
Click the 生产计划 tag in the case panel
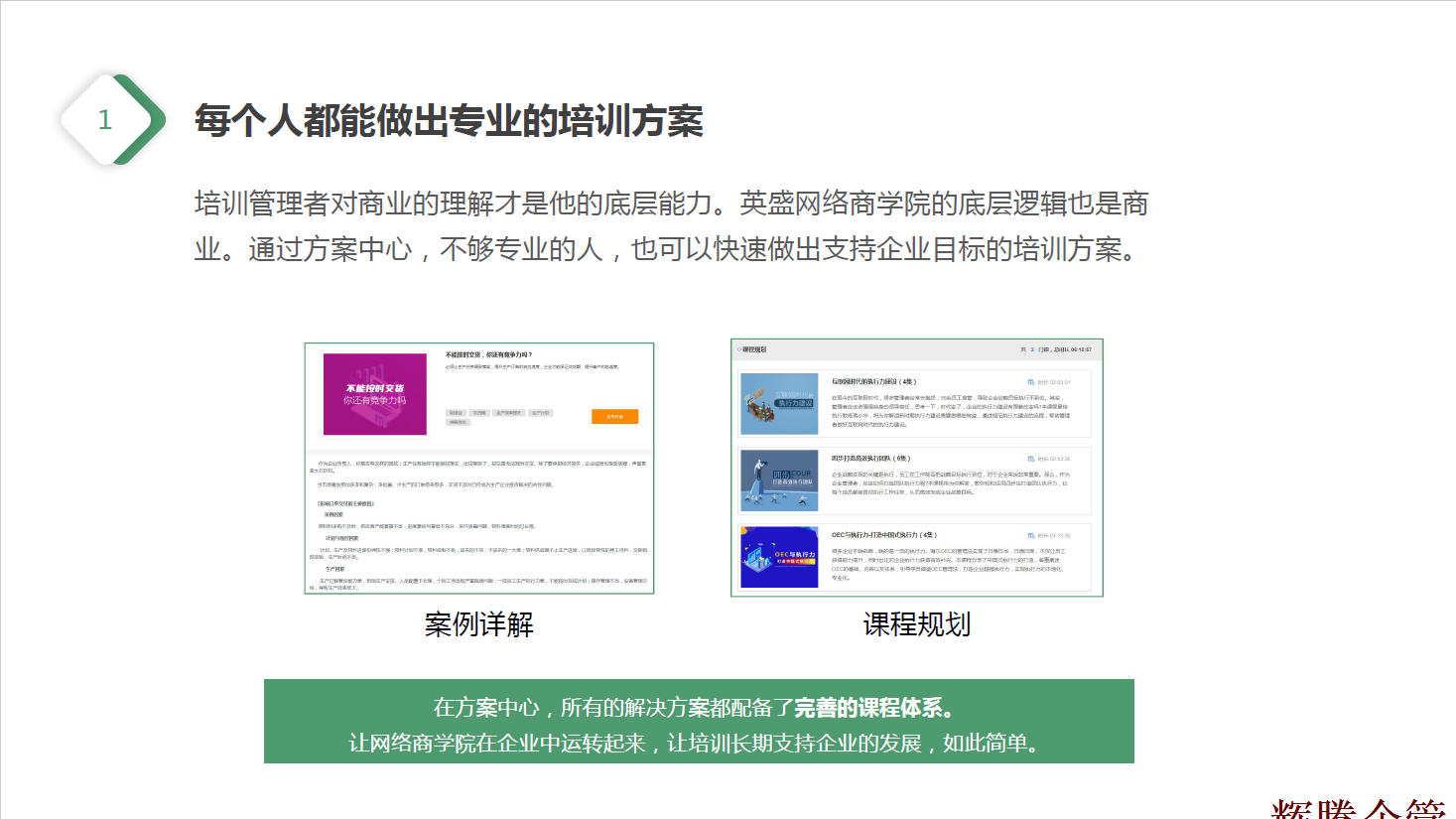click(540, 413)
